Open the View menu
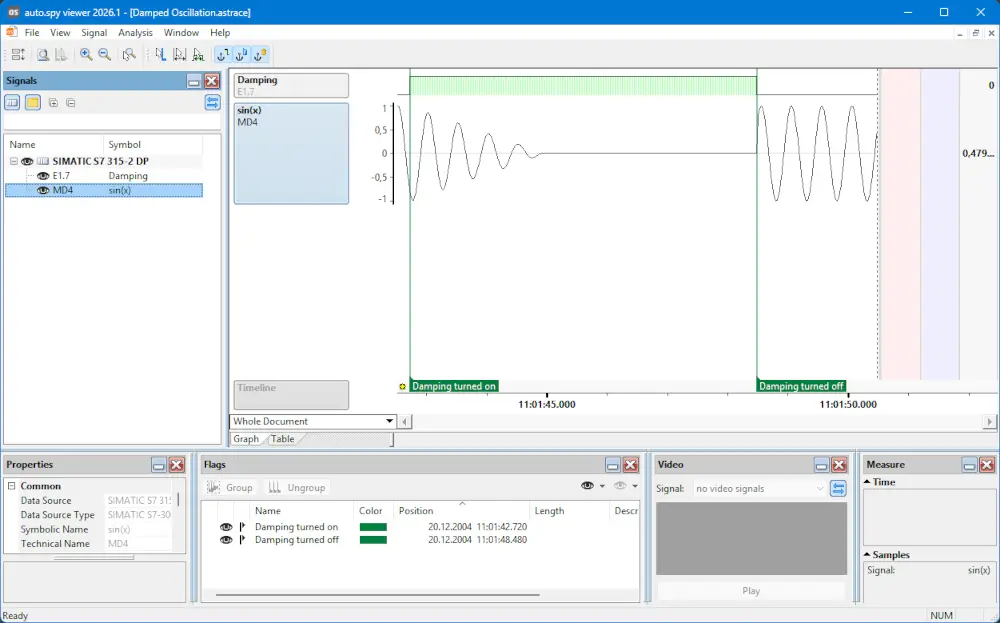Screen dimensions: 1000x623 coord(60,33)
